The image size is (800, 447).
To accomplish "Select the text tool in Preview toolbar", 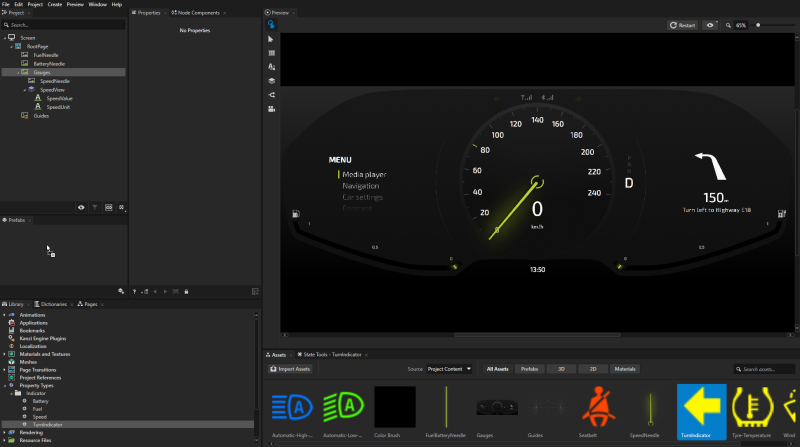I will pyautogui.click(x=271, y=66).
